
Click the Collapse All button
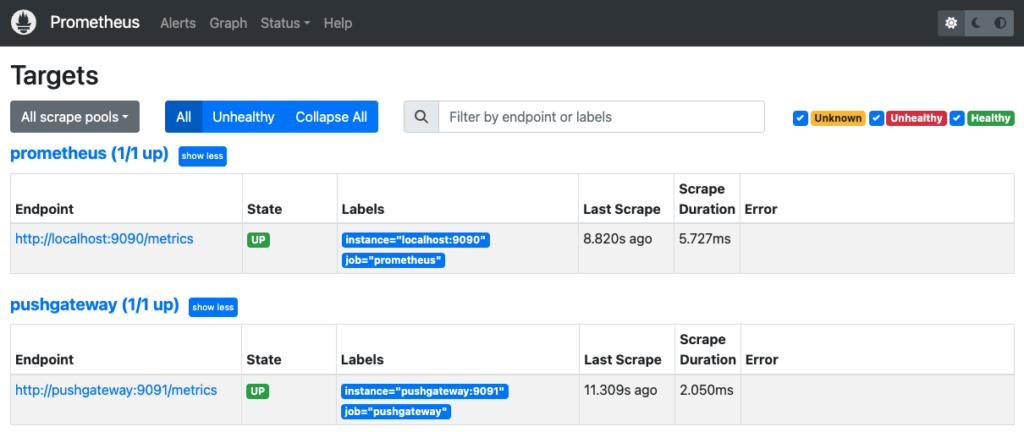[332, 117]
